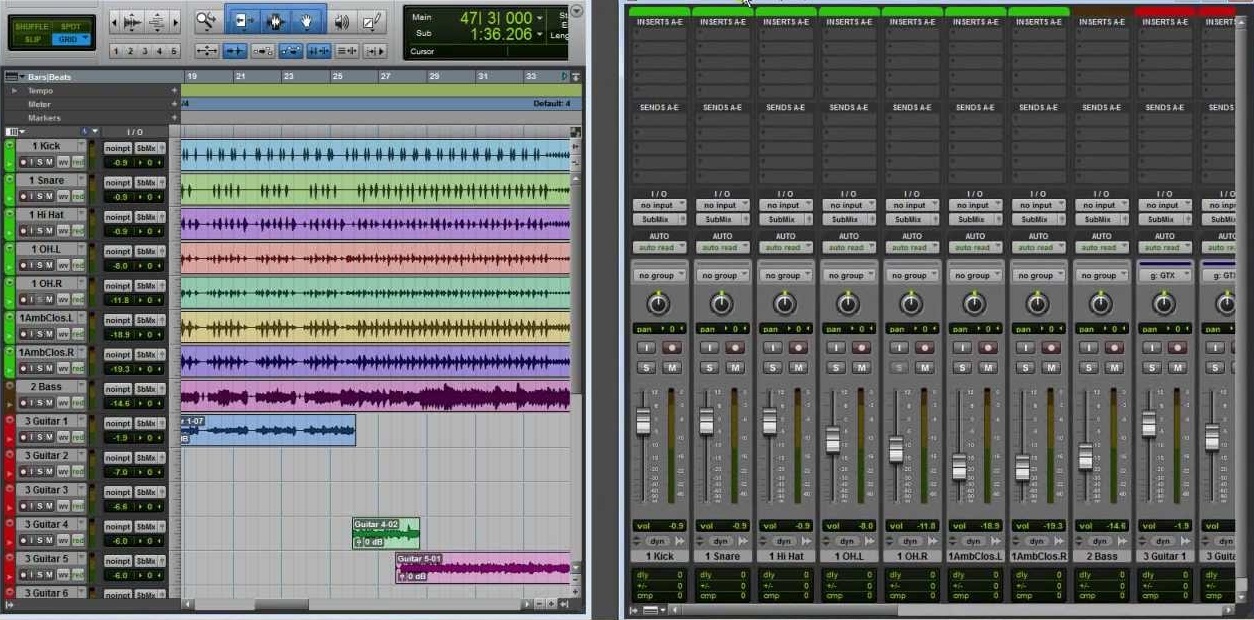Open the no group selector on 1 Kick channel
This screenshot has width=1254, height=620.
(659, 274)
